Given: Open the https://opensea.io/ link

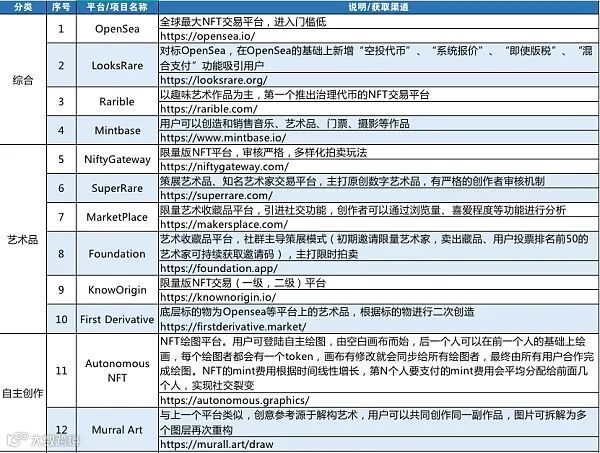Looking at the screenshot, I should (207, 36).
